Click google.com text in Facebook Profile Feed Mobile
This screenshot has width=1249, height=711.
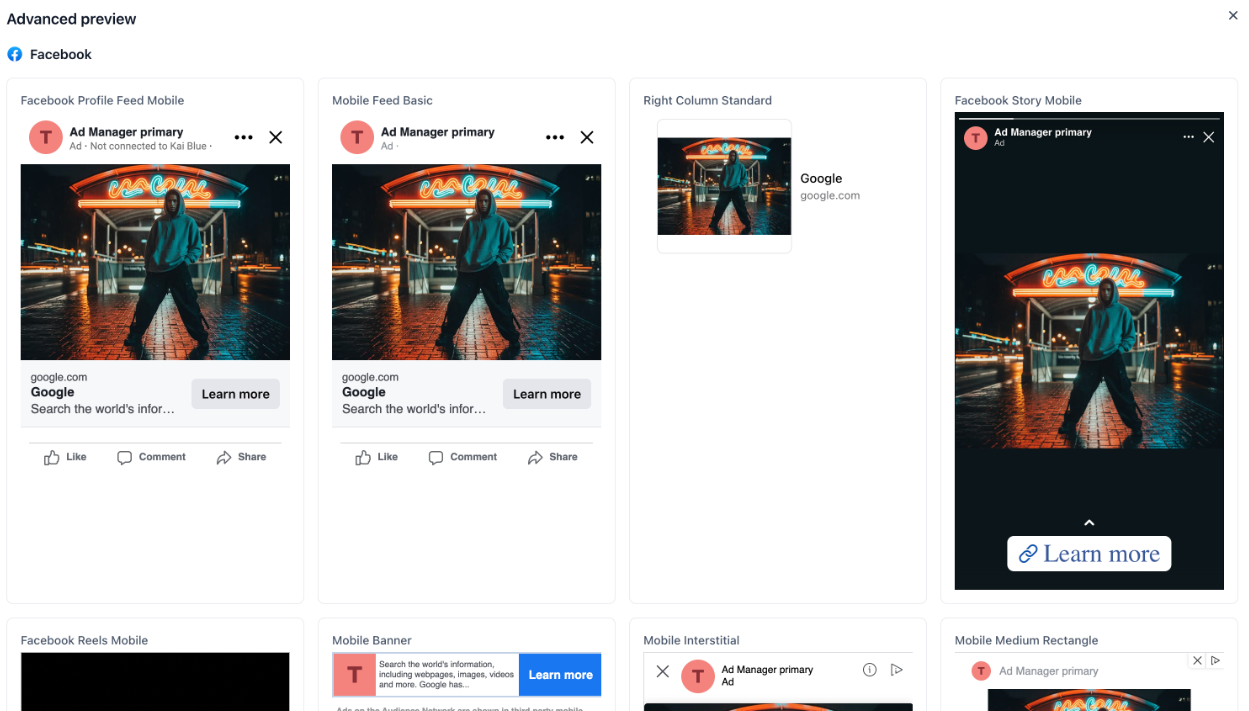[x=59, y=377]
